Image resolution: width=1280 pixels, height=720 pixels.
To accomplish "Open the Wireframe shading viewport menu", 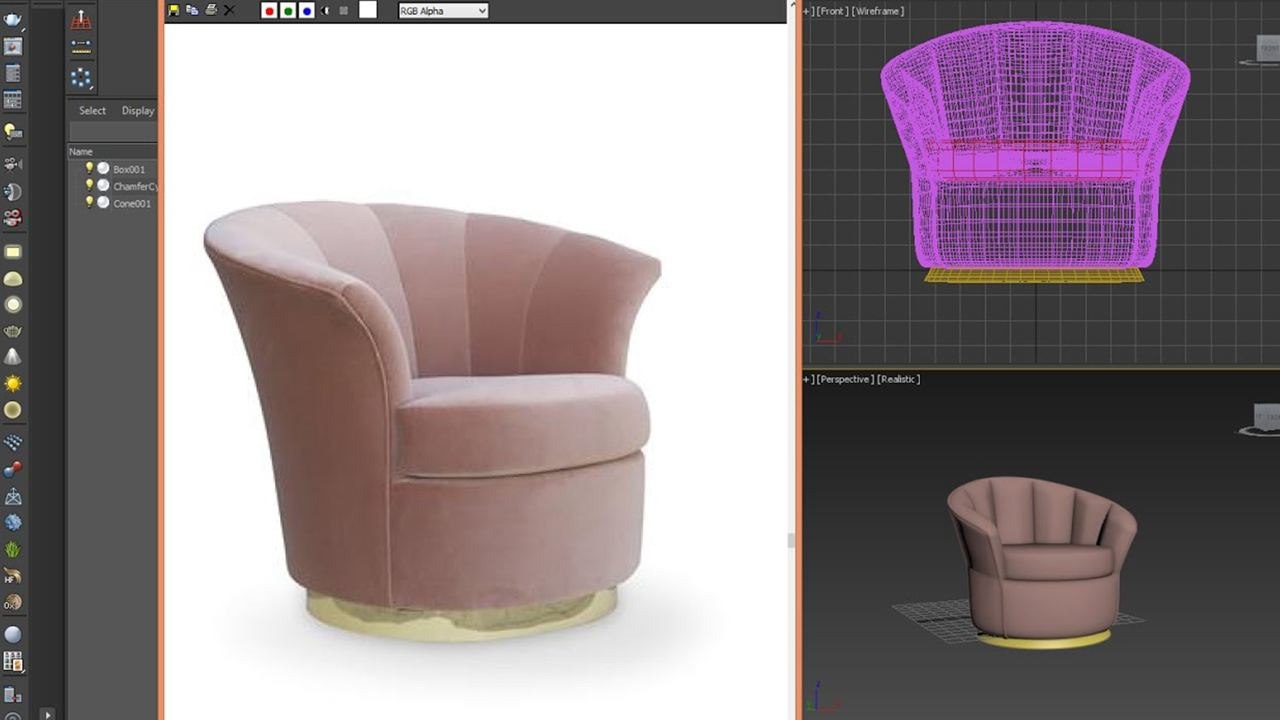I will tap(879, 11).
